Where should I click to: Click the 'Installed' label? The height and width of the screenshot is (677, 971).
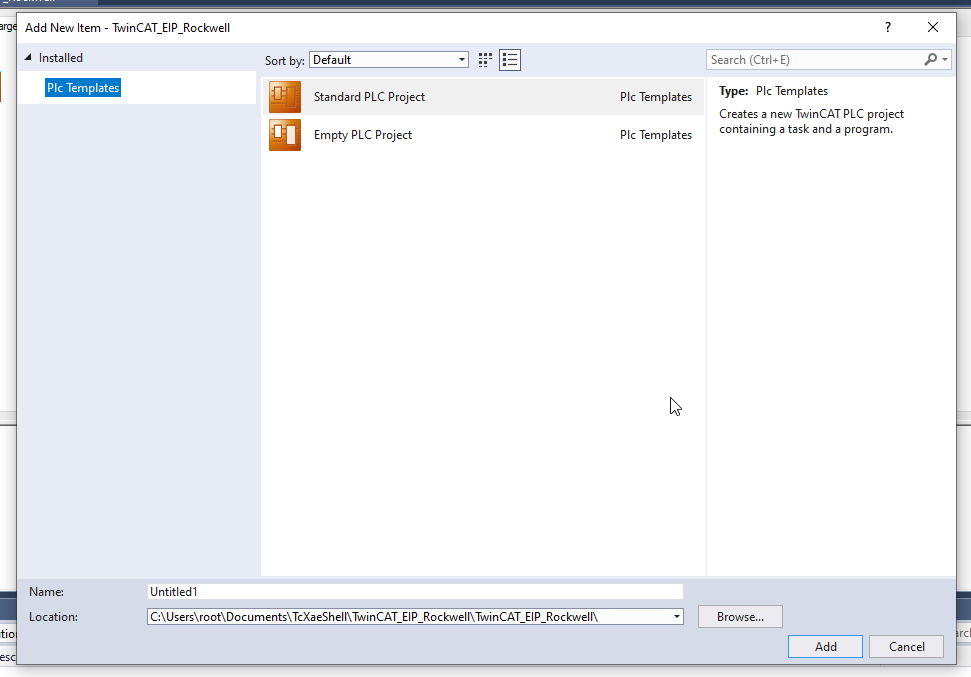click(x=61, y=58)
